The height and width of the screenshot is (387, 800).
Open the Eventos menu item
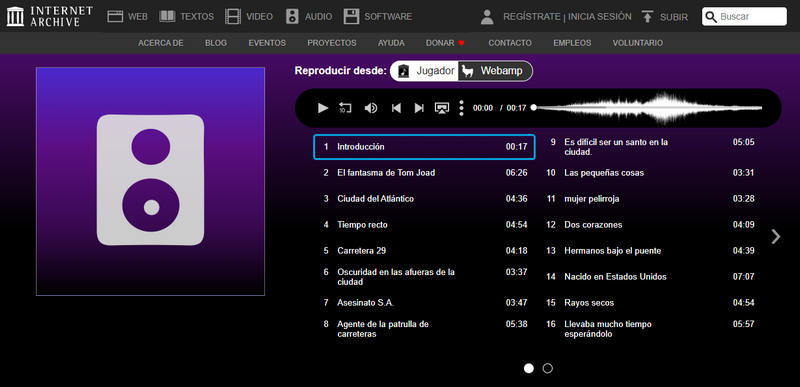tap(267, 43)
